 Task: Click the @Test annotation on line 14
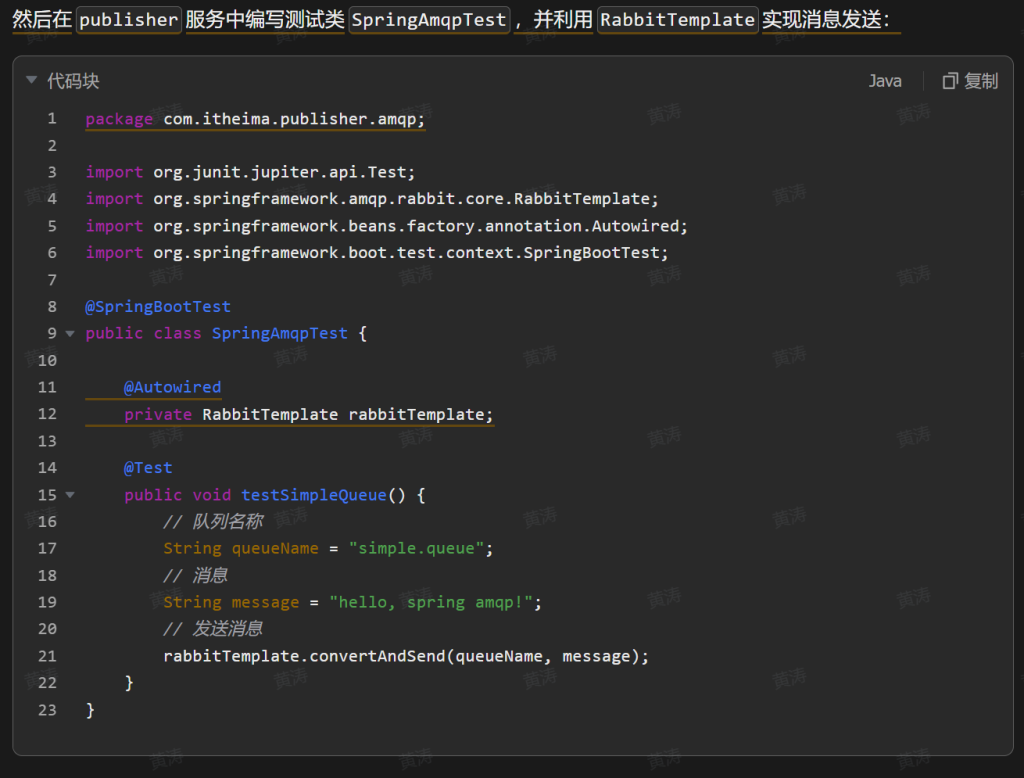coord(148,467)
